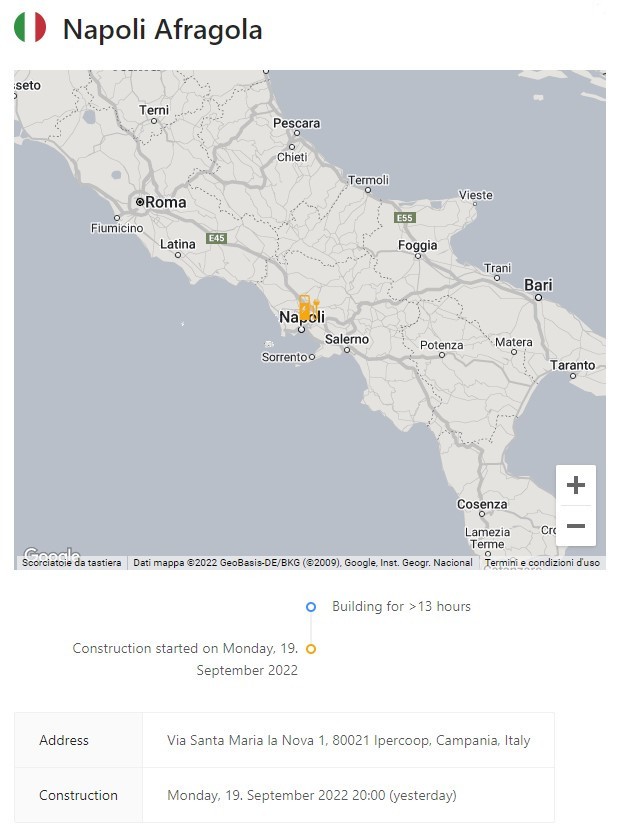Click the 'Roma' city label on map

[x=165, y=202]
